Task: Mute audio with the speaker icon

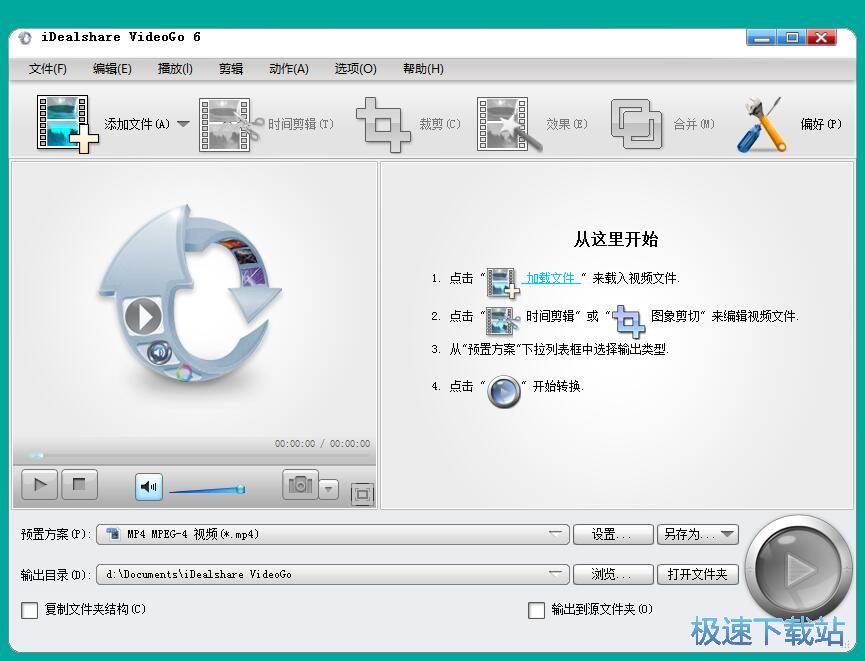Action: click(x=149, y=487)
